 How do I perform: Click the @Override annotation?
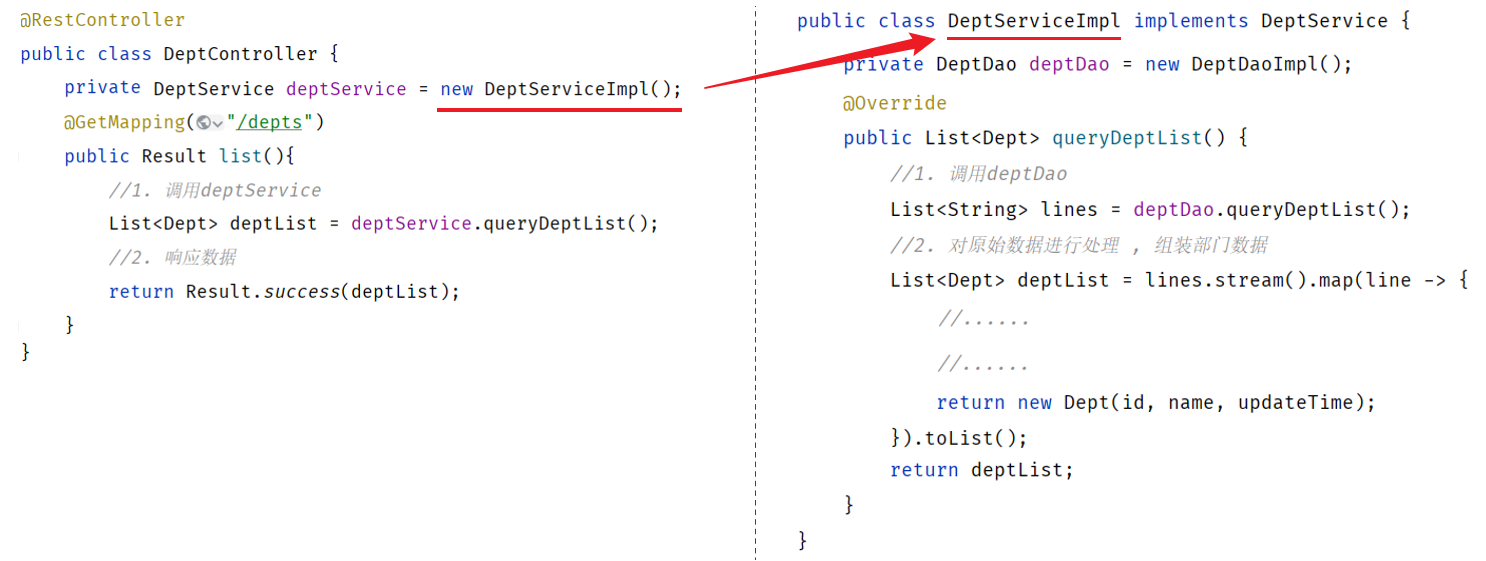tap(894, 103)
